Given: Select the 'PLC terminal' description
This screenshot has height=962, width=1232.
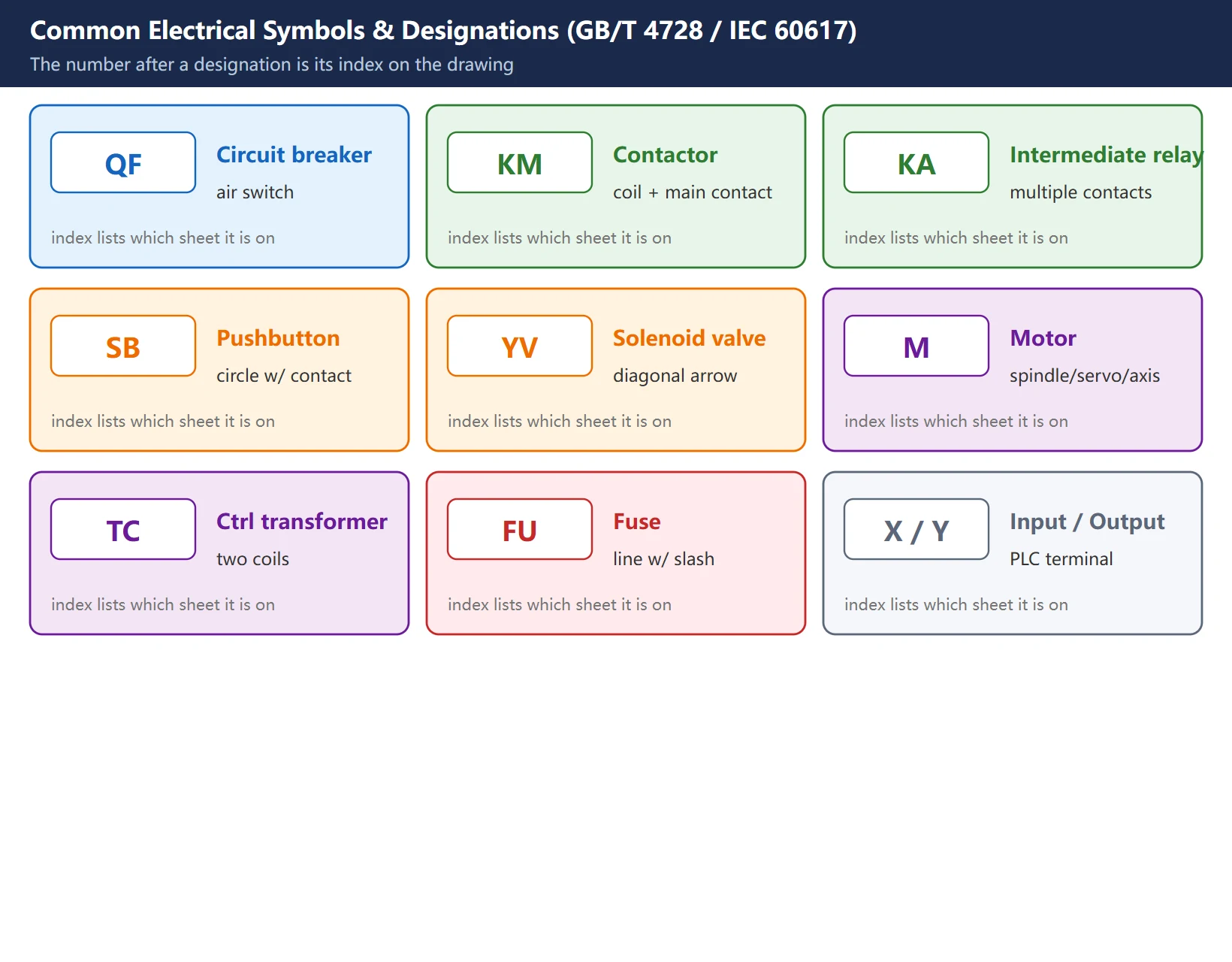Looking at the screenshot, I should 1061,559.
